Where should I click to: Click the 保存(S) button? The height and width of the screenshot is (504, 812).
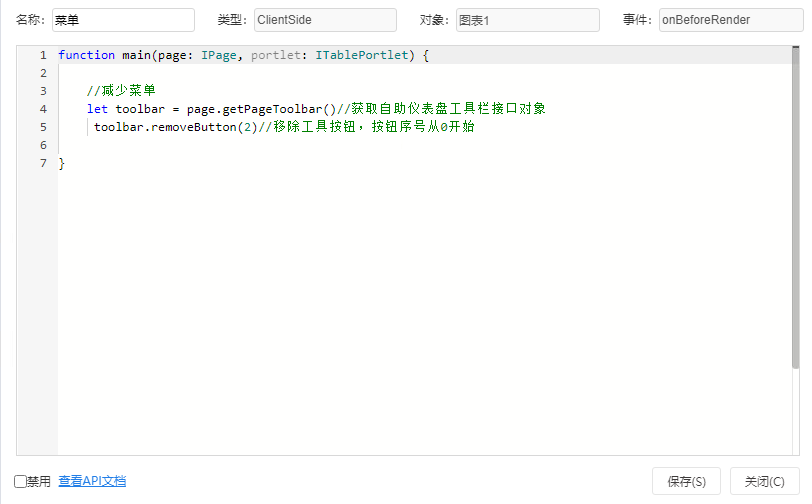pyautogui.click(x=686, y=481)
